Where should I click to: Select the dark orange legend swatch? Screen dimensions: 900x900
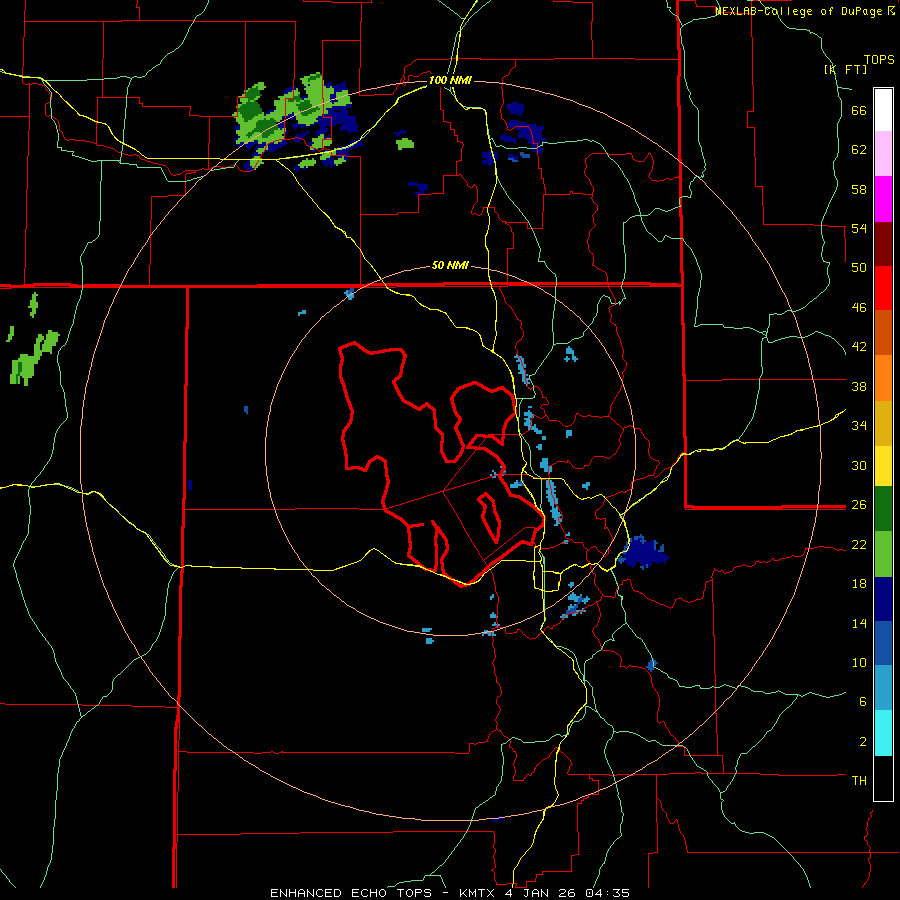pos(883,333)
